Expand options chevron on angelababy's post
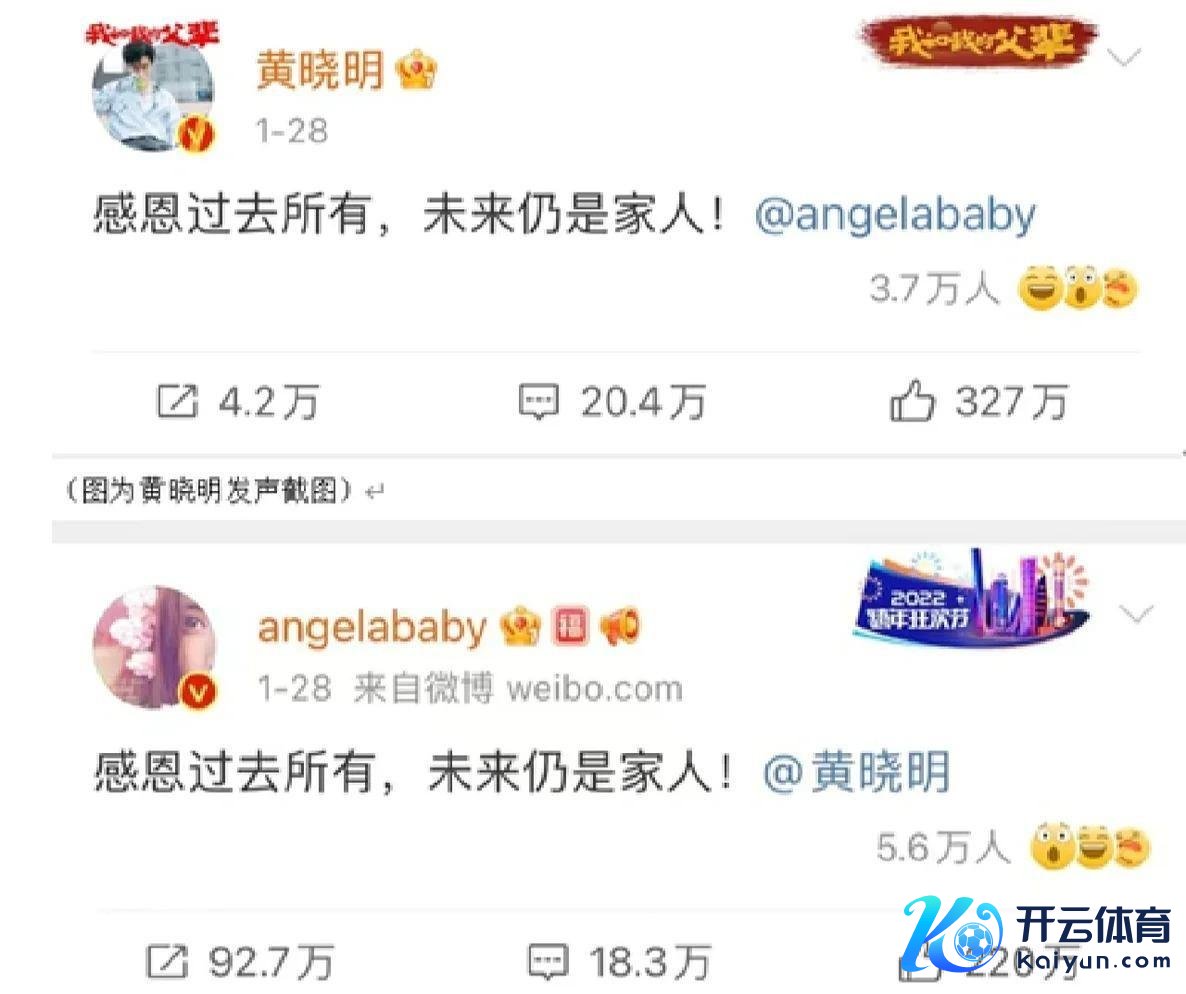1186x994 pixels. click(1135, 613)
